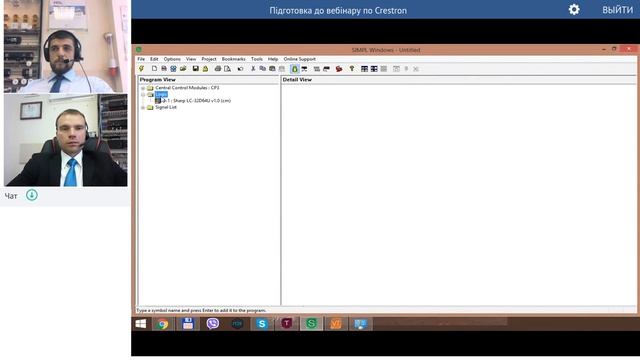Click the Program View panel header
The height and width of the screenshot is (360, 640).
pos(208,80)
